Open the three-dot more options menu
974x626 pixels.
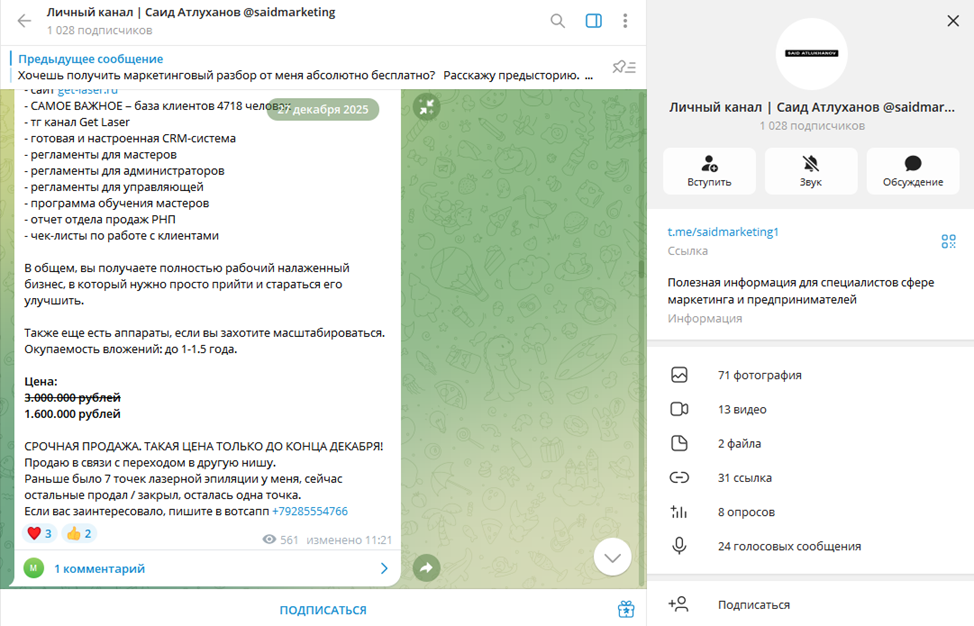625,21
